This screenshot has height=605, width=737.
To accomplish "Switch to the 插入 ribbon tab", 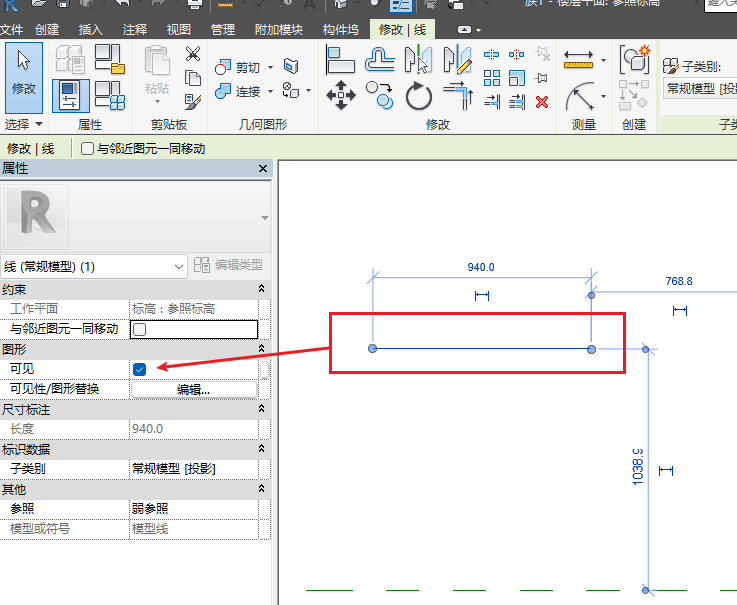I will pos(91,30).
